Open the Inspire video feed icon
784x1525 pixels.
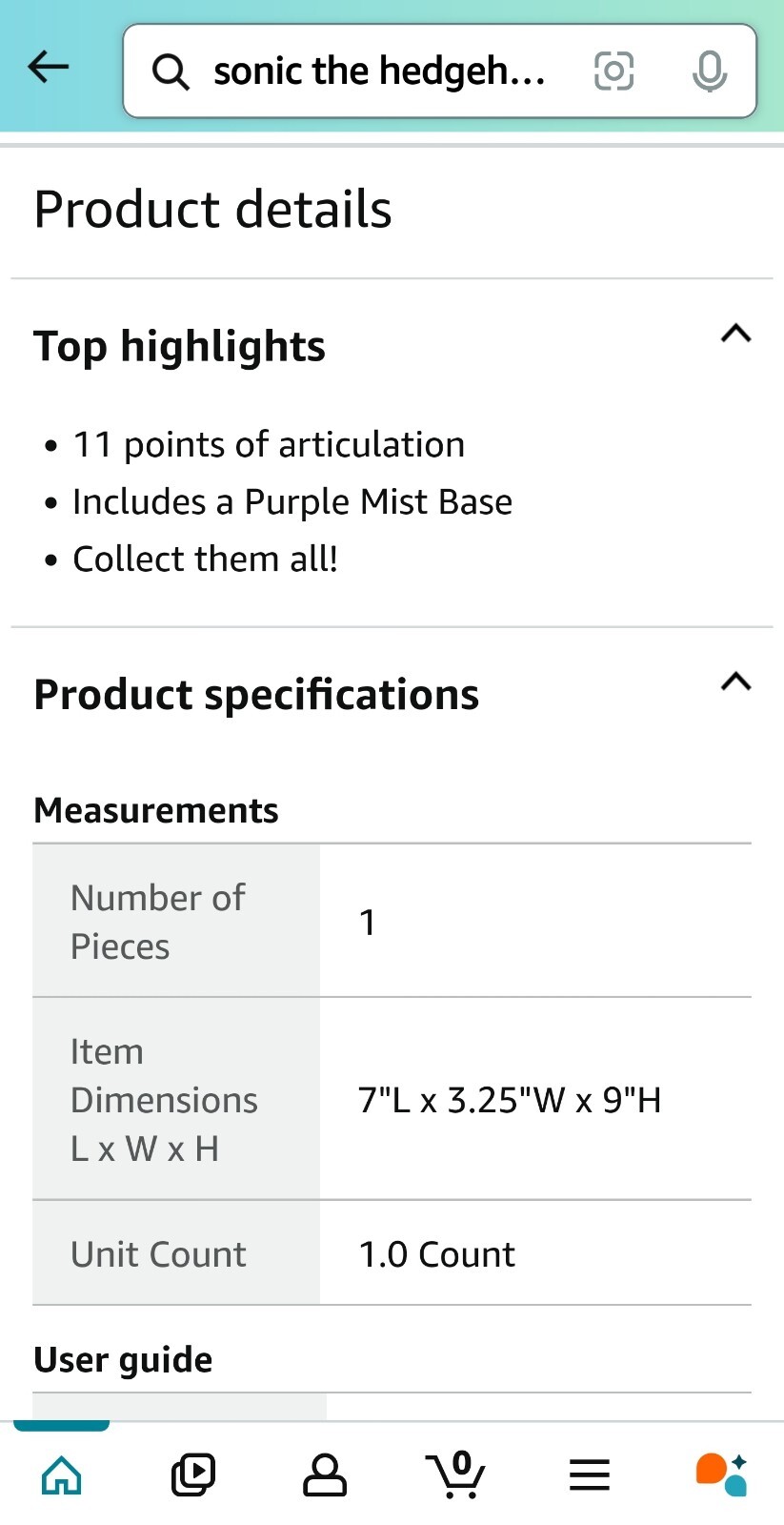click(x=193, y=1474)
